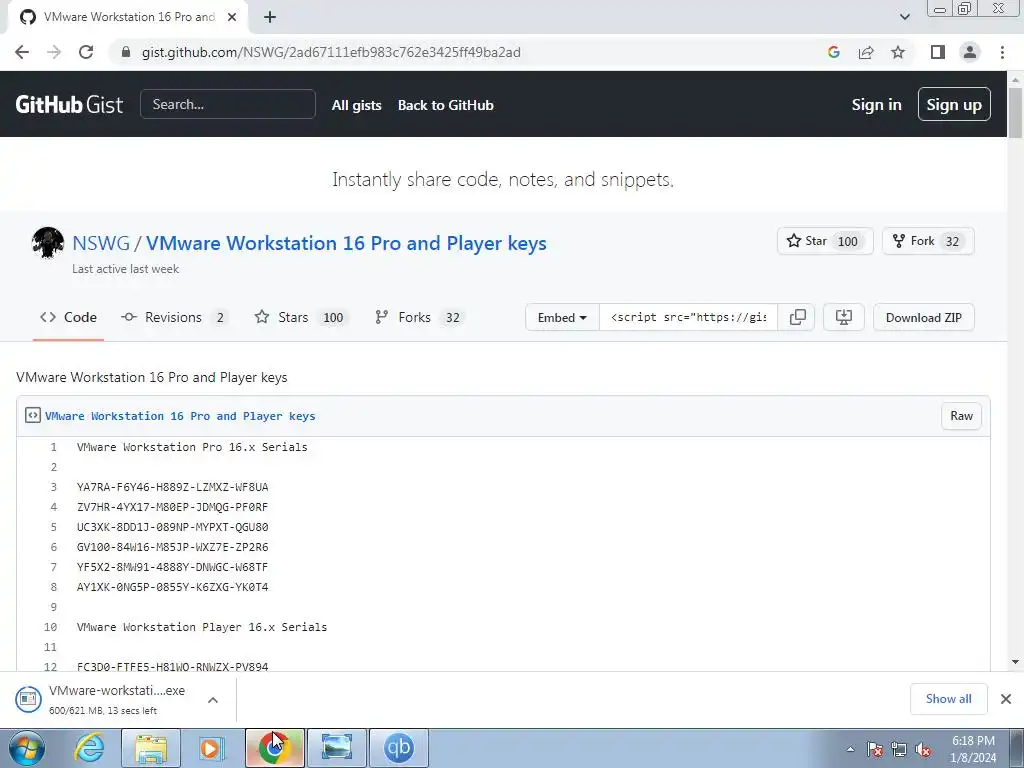Switch to the Forks tab
This screenshot has height=768, width=1024.
[420, 317]
